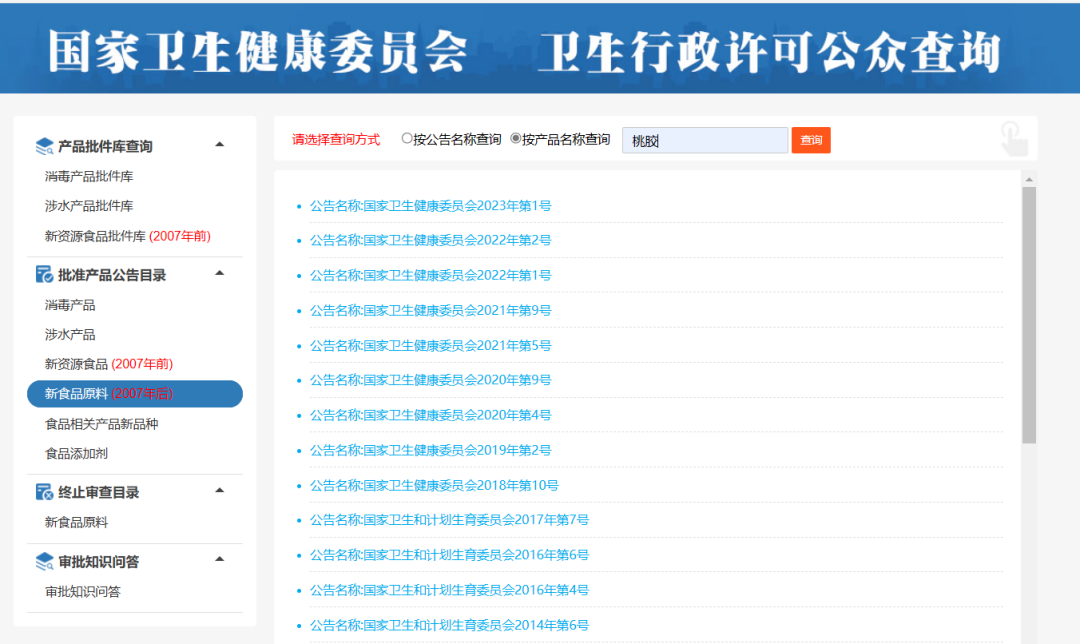This screenshot has height=644, width=1080.
Task: Open 新食品原料 under 终止审查目录
Action: click(76, 523)
